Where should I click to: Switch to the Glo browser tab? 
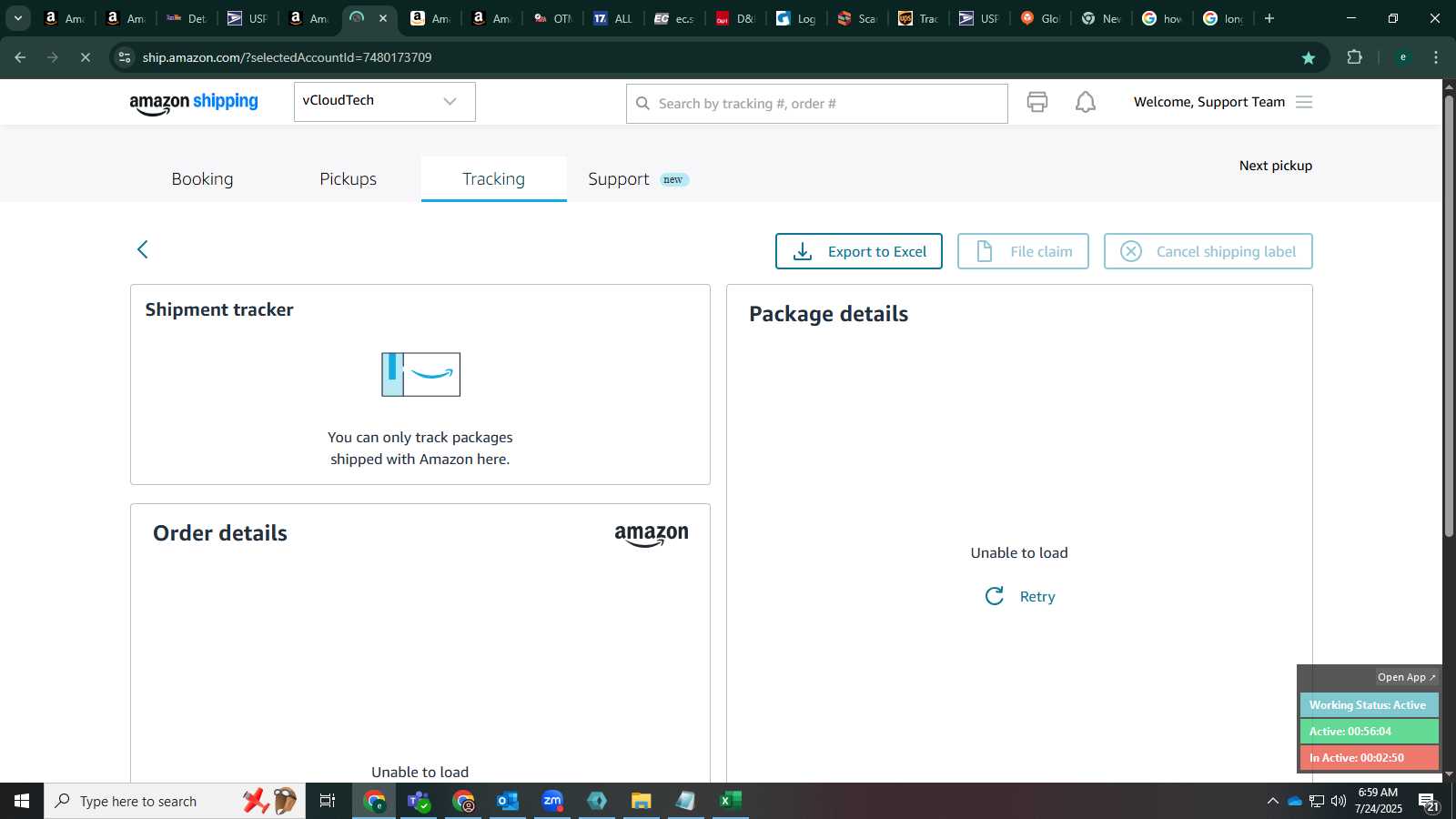1039,18
